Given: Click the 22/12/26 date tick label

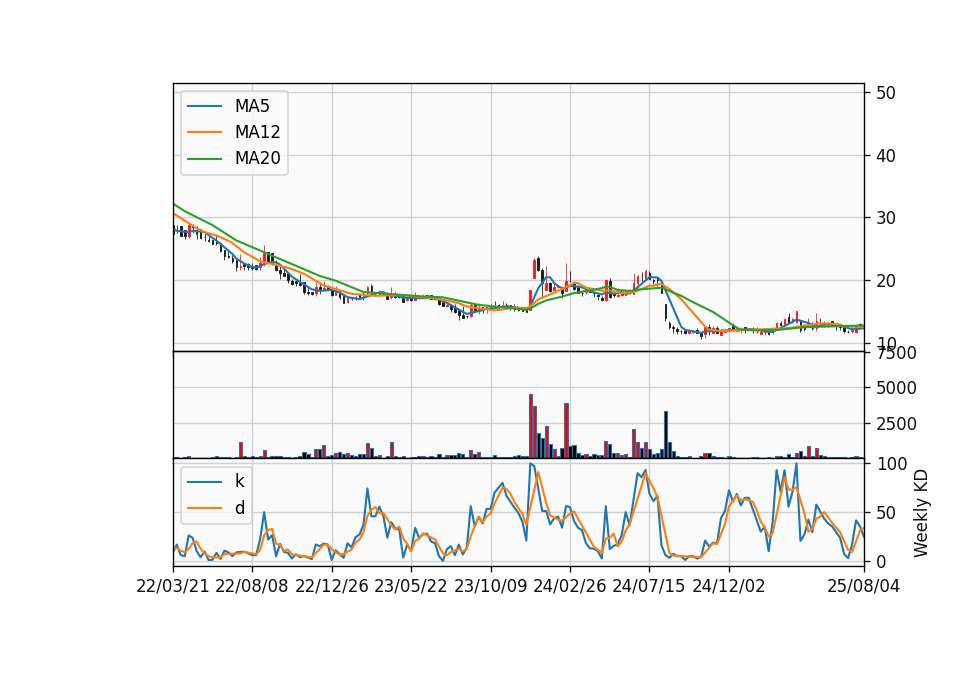Looking at the screenshot, I should (332, 586).
